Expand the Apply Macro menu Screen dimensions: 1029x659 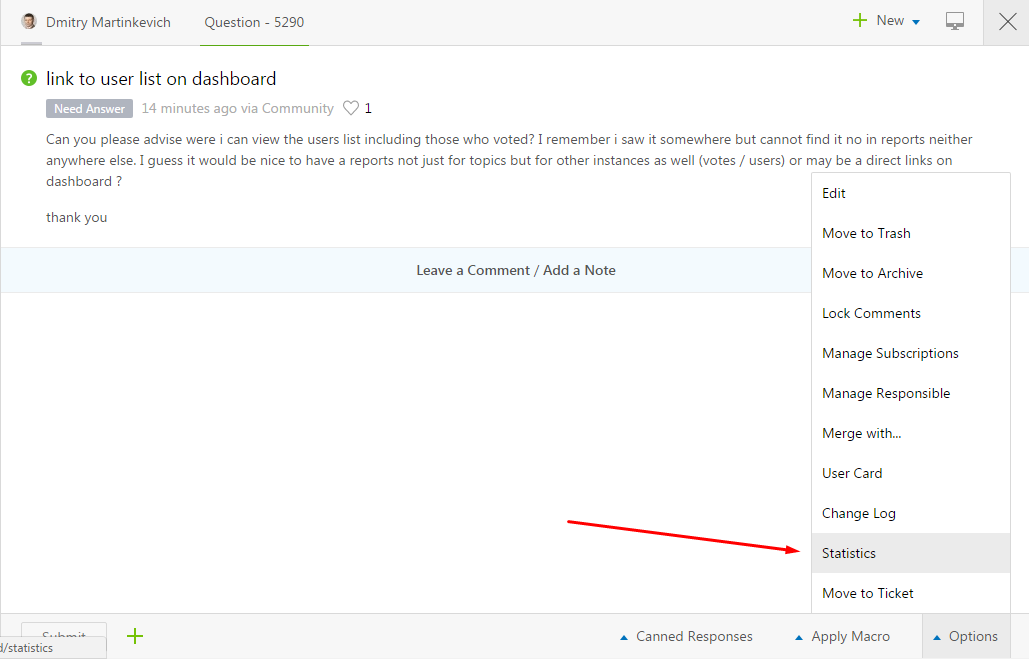[842, 636]
